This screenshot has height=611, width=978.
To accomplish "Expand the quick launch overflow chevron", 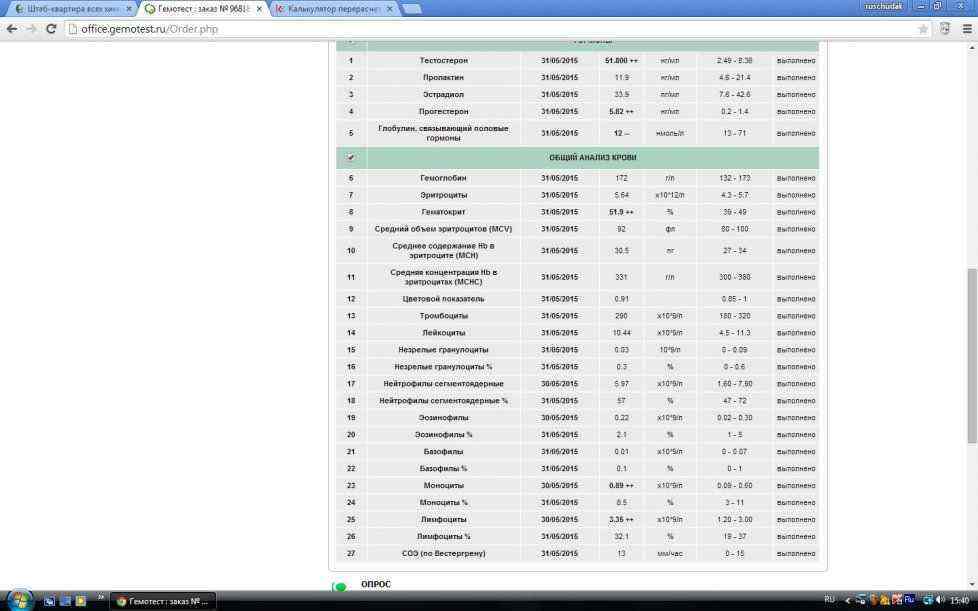I will 100,598.
